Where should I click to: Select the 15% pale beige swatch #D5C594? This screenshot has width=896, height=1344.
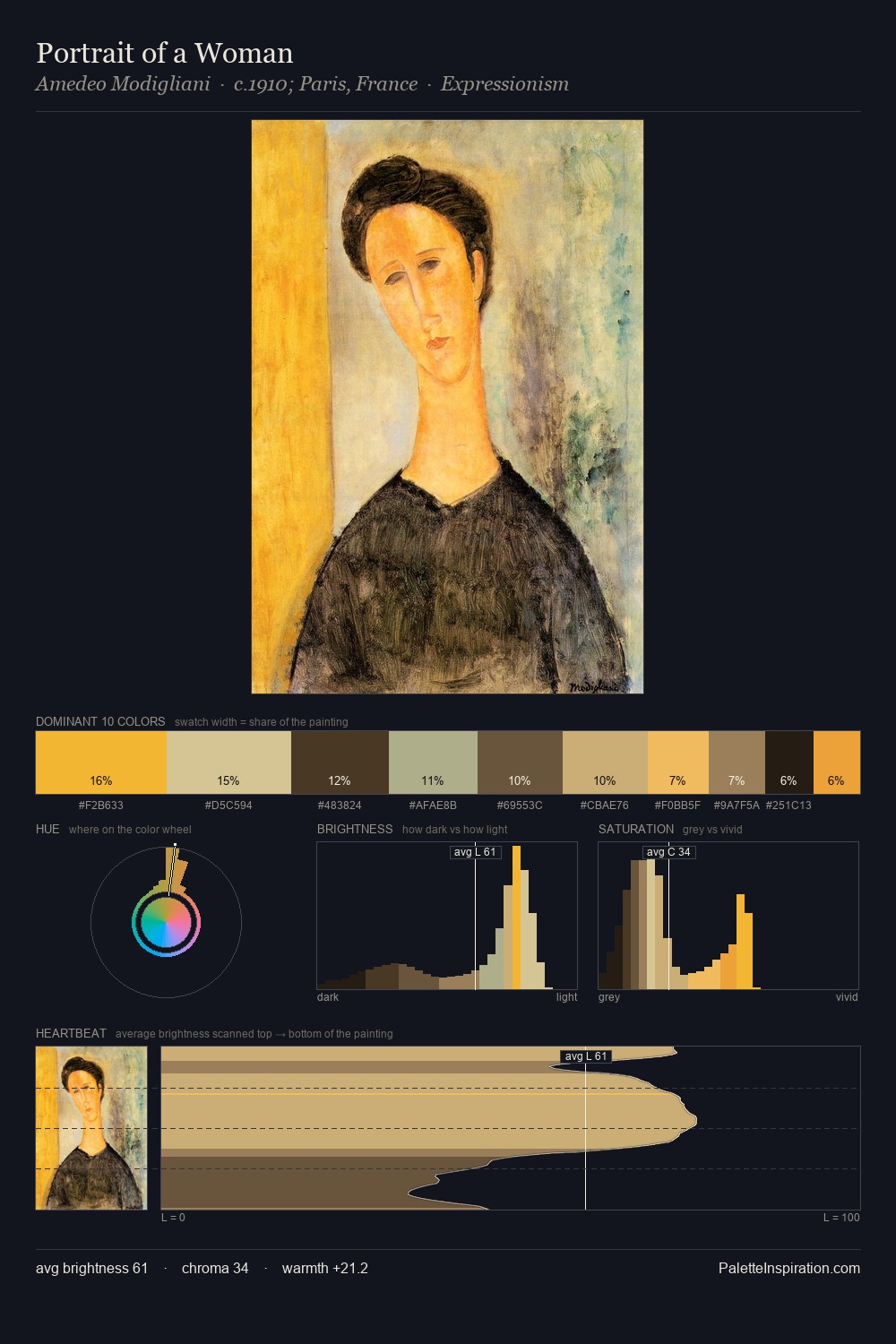tap(228, 762)
